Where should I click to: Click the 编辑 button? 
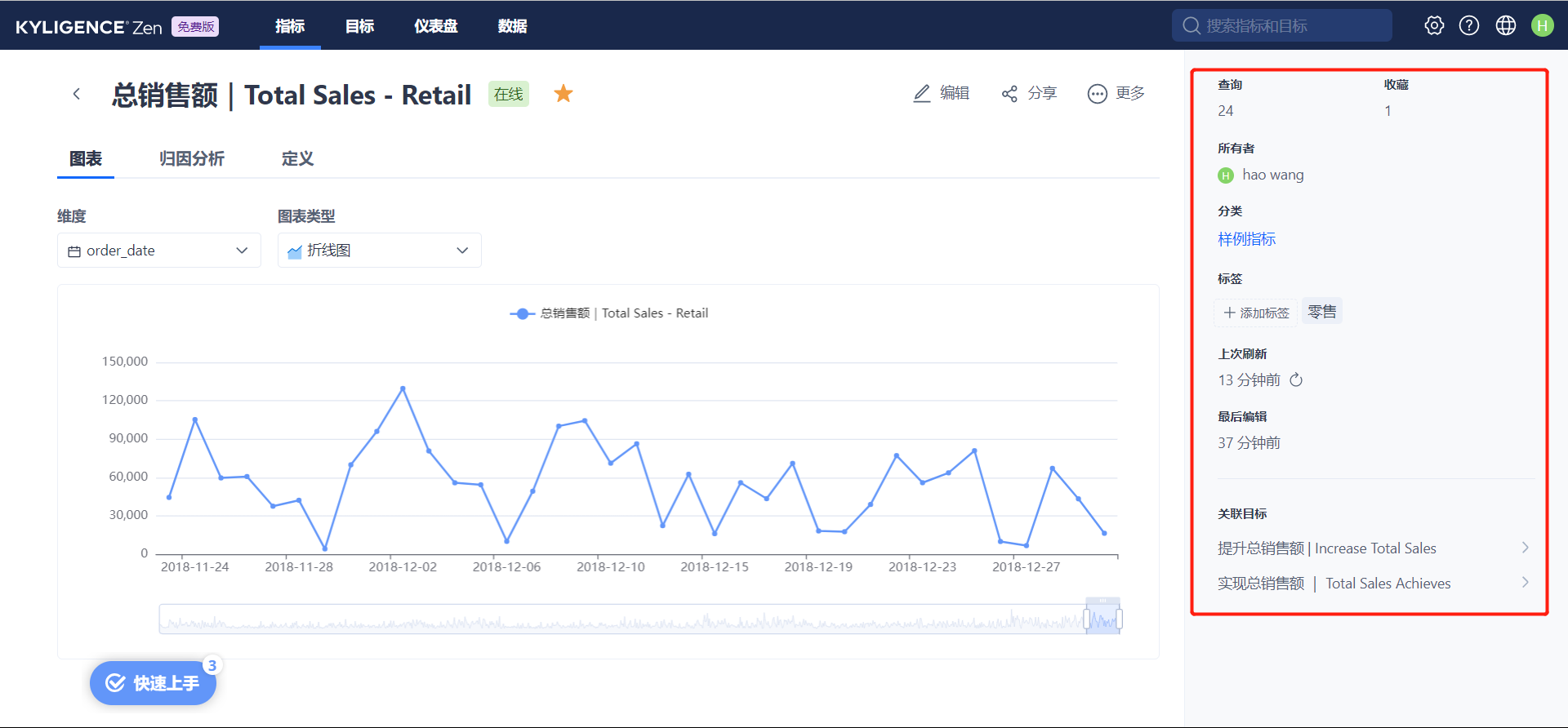pos(942,93)
